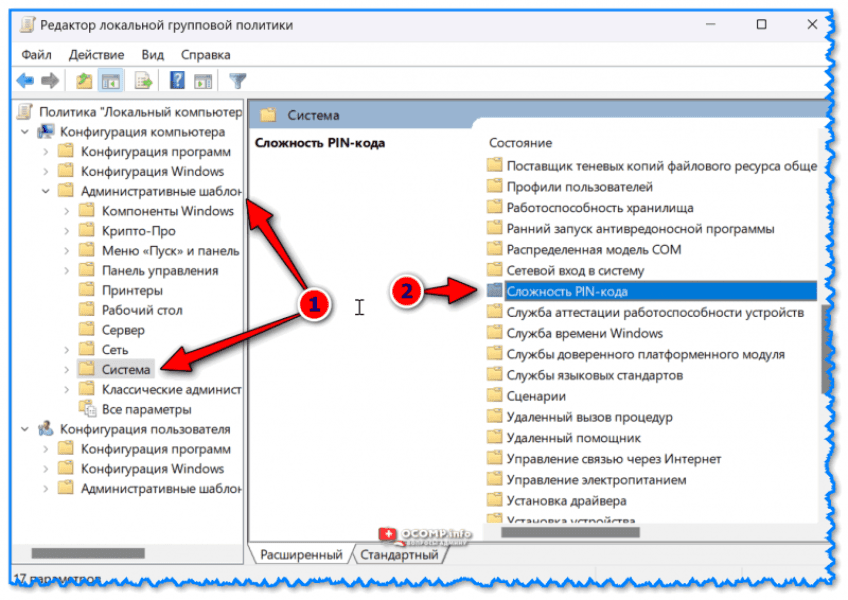Open the Вид menu
The image size is (848, 600).
pyautogui.click(x=152, y=54)
